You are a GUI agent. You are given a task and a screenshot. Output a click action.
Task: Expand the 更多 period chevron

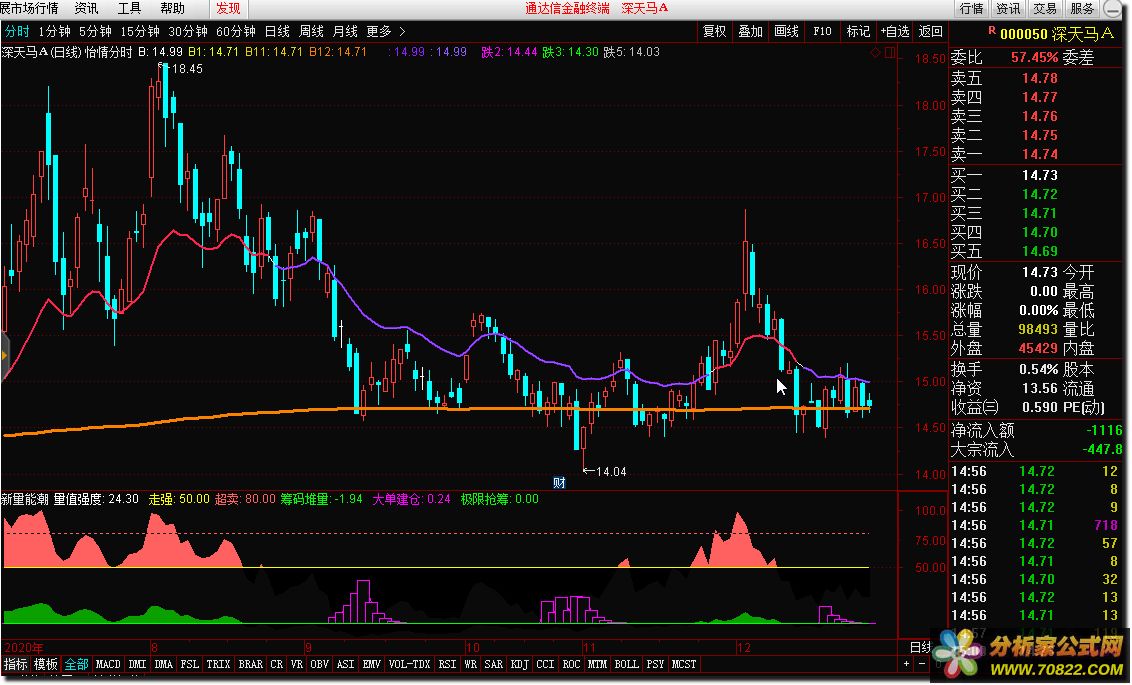(x=402, y=32)
